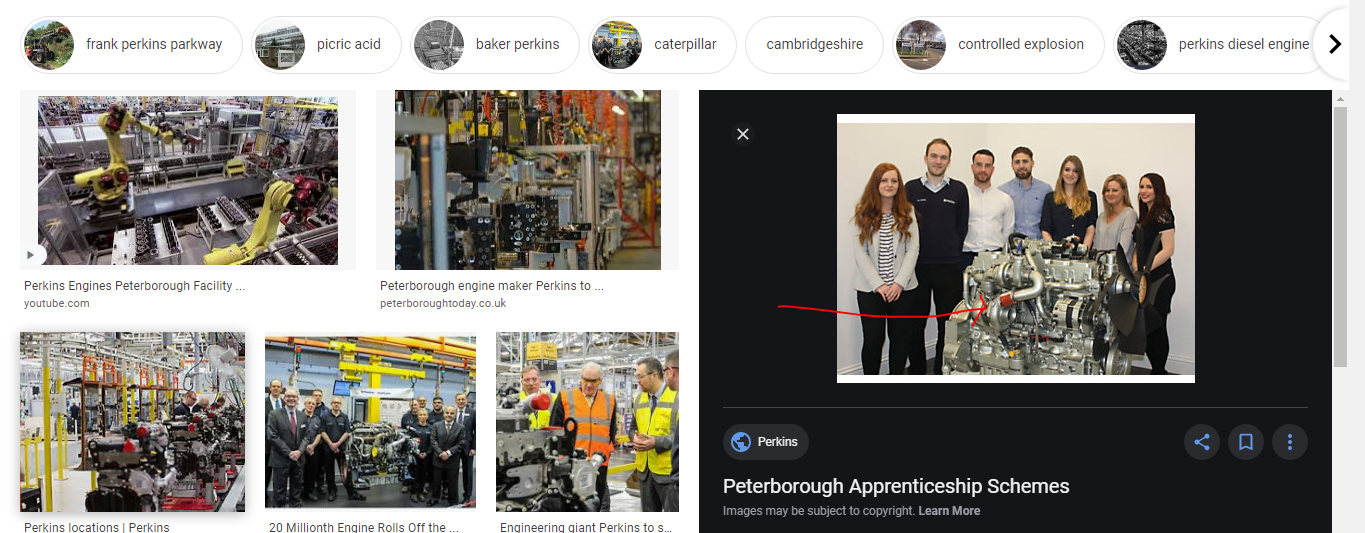
Task: Click '20 Millionth Engine Rolls Off the ...' caption
Action: 364,527
